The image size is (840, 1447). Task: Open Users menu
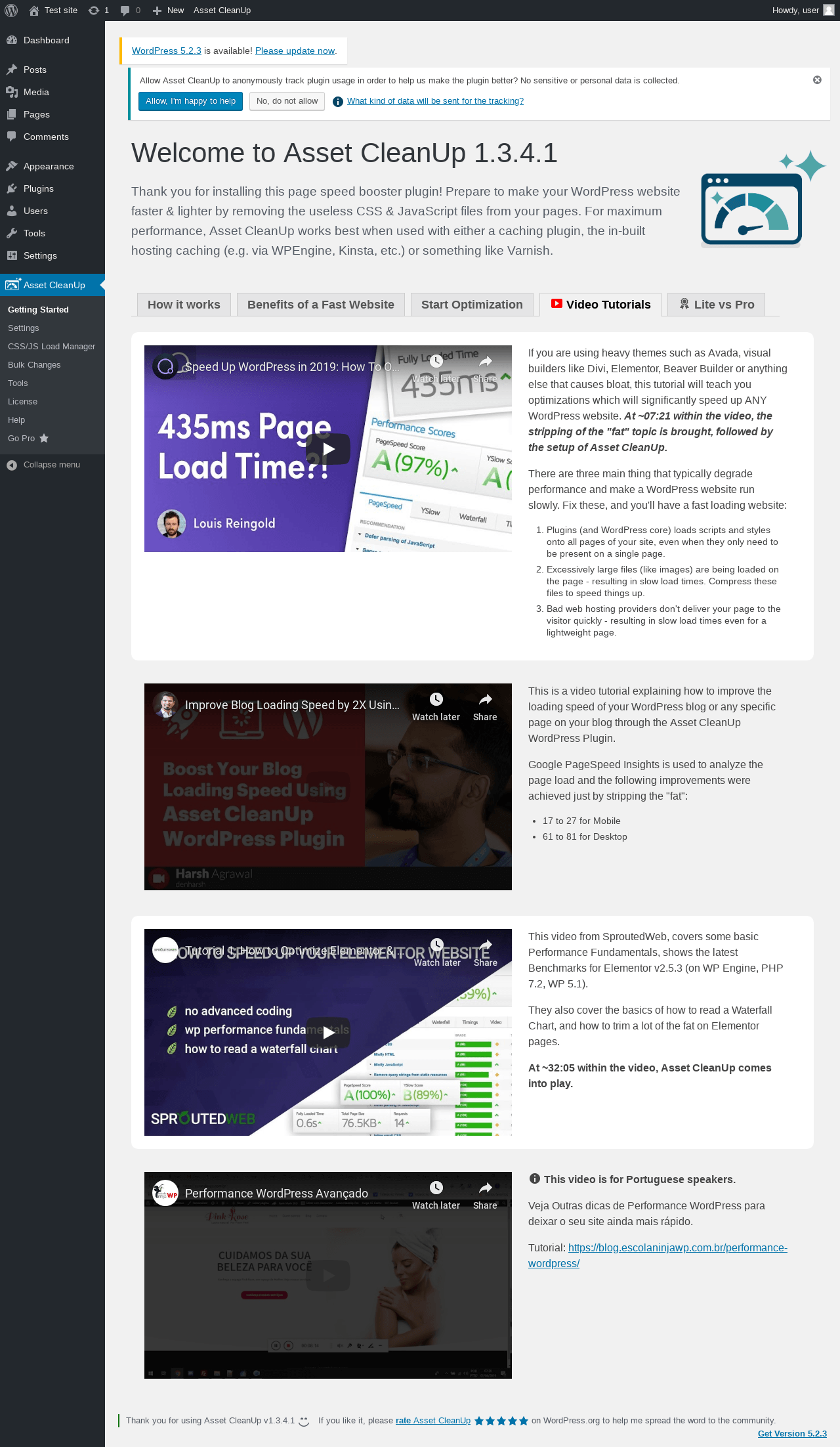pos(52,211)
